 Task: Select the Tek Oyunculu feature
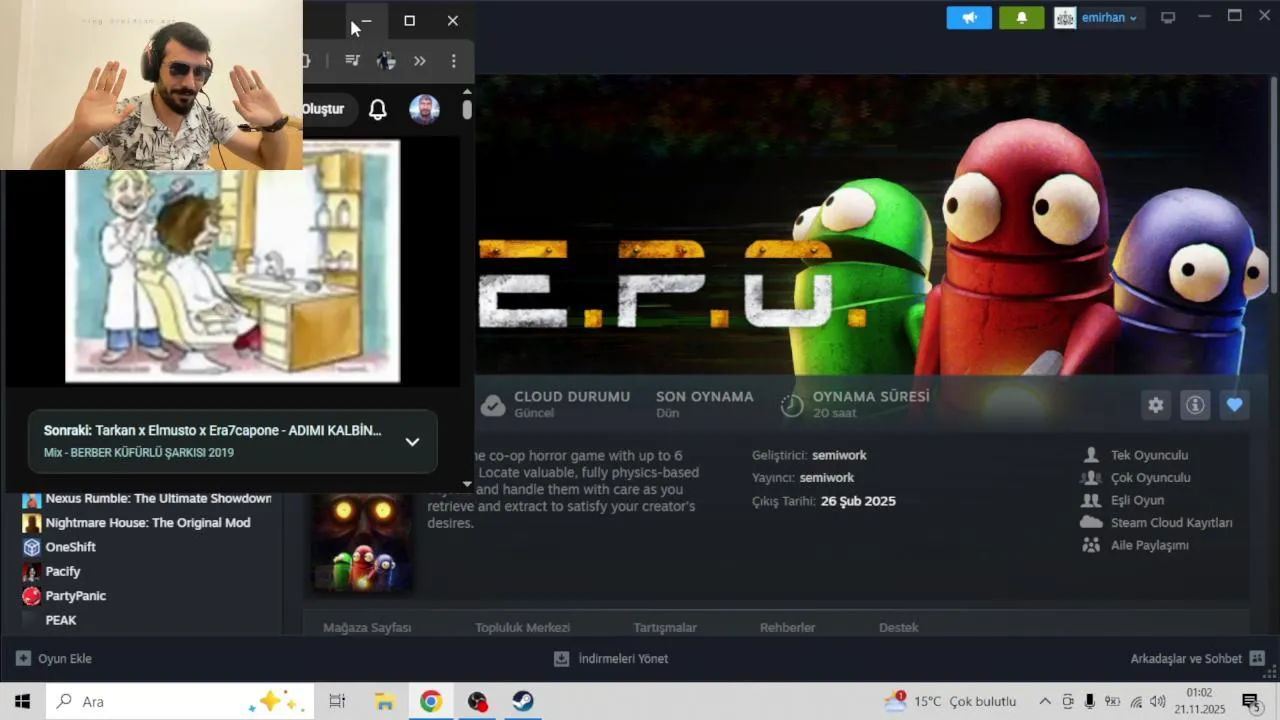(x=1149, y=455)
